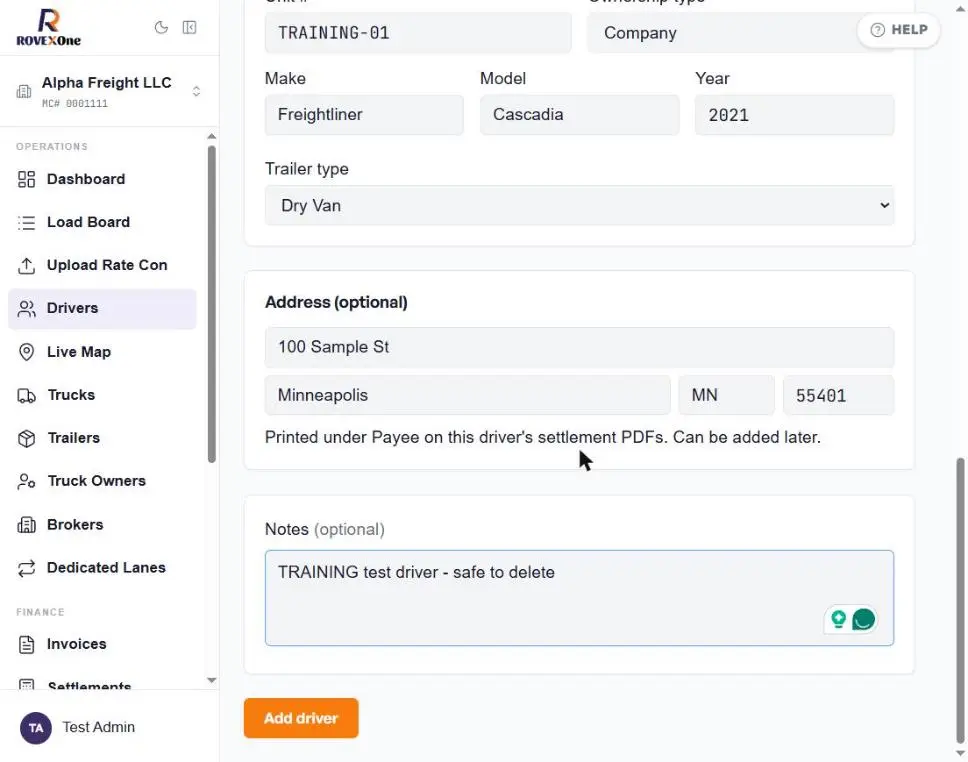The image size is (968, 762).
Task: Go to Load Board
Action: [x=102, y=222]
